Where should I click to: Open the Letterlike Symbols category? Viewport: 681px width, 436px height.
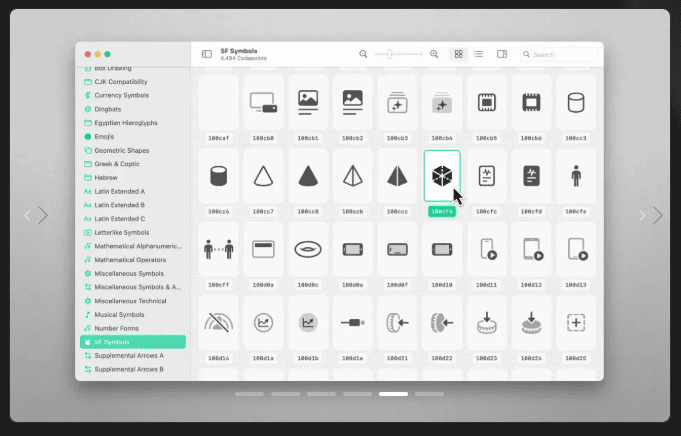pos(133,232)
